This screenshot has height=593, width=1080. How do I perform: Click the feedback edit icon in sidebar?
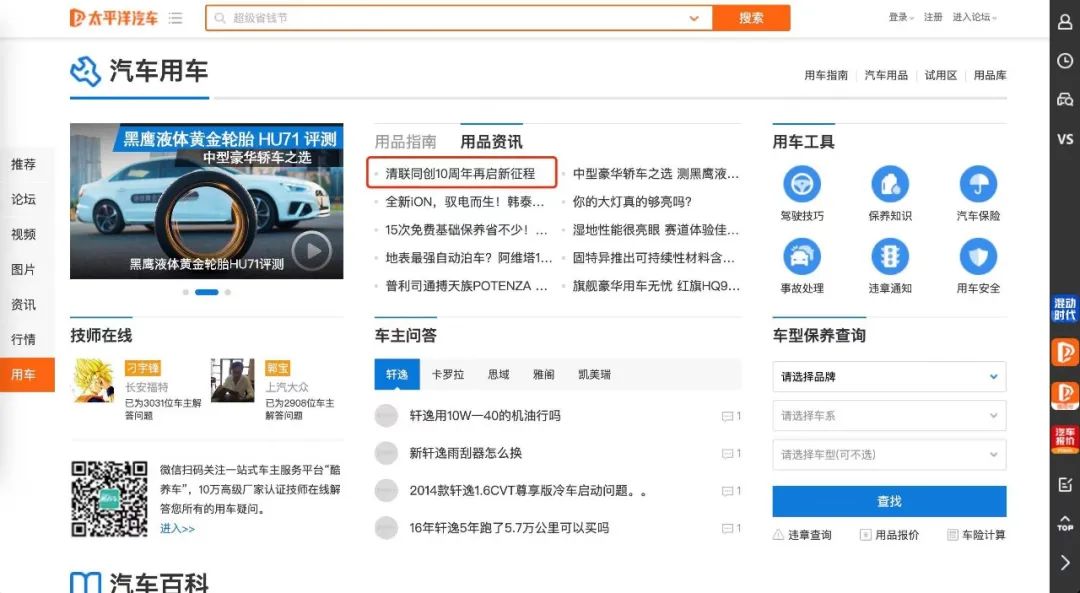(x=1065, y=485)
